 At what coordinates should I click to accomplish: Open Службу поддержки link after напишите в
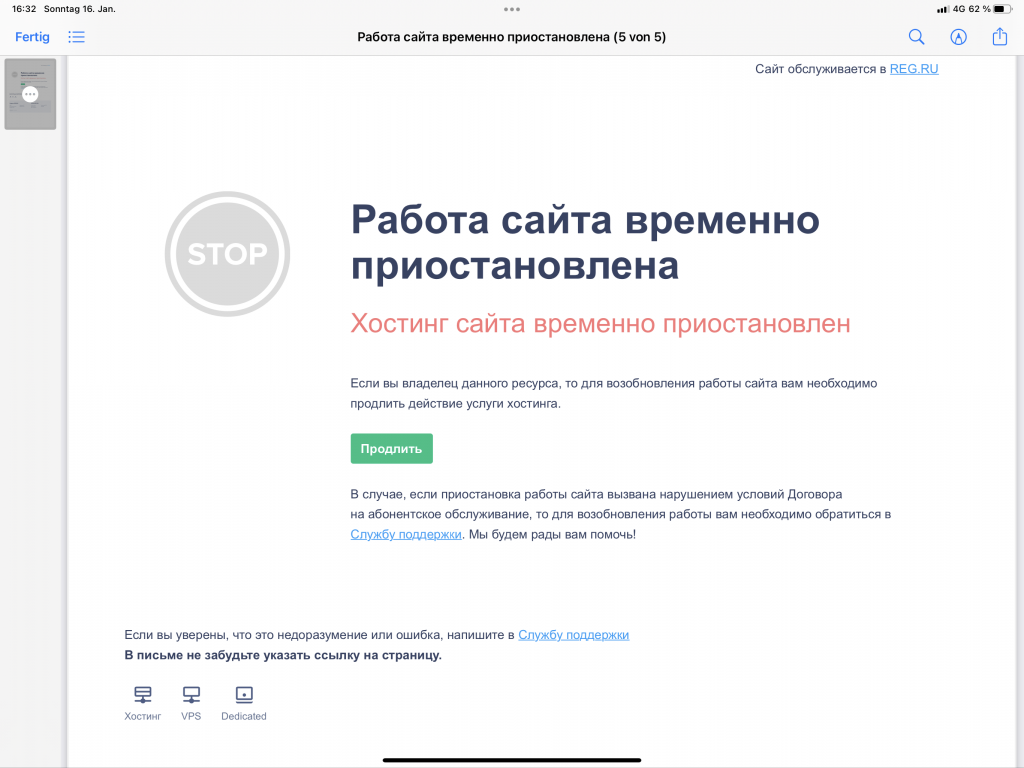(573, 635)
